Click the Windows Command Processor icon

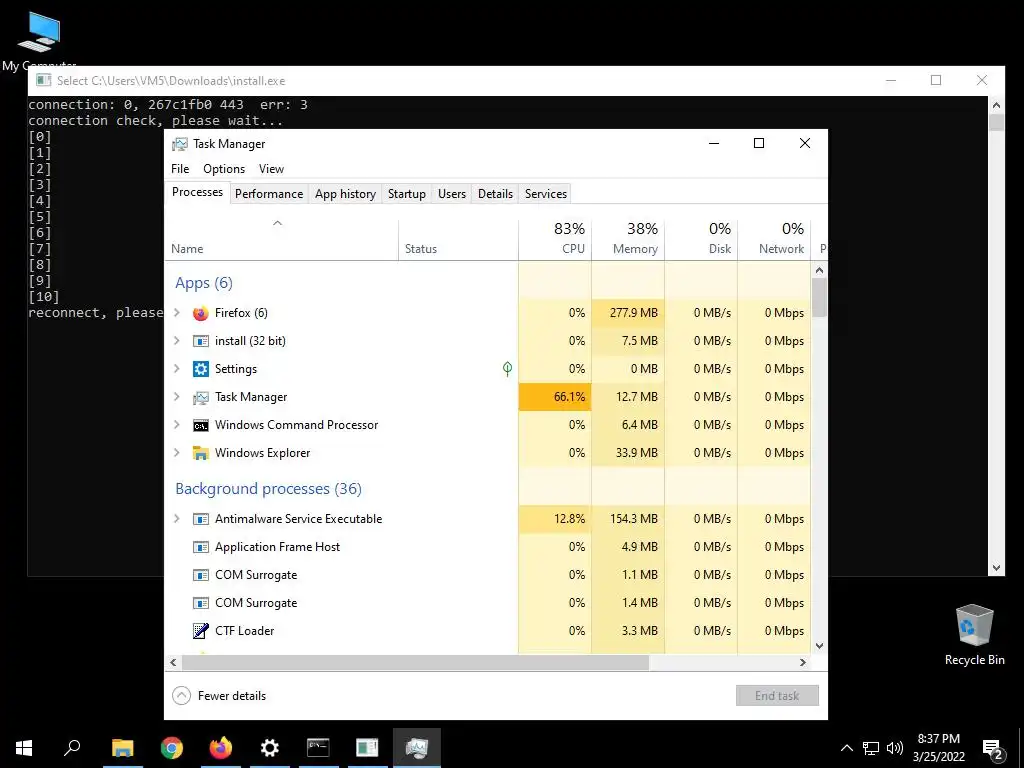click(200, 425)
